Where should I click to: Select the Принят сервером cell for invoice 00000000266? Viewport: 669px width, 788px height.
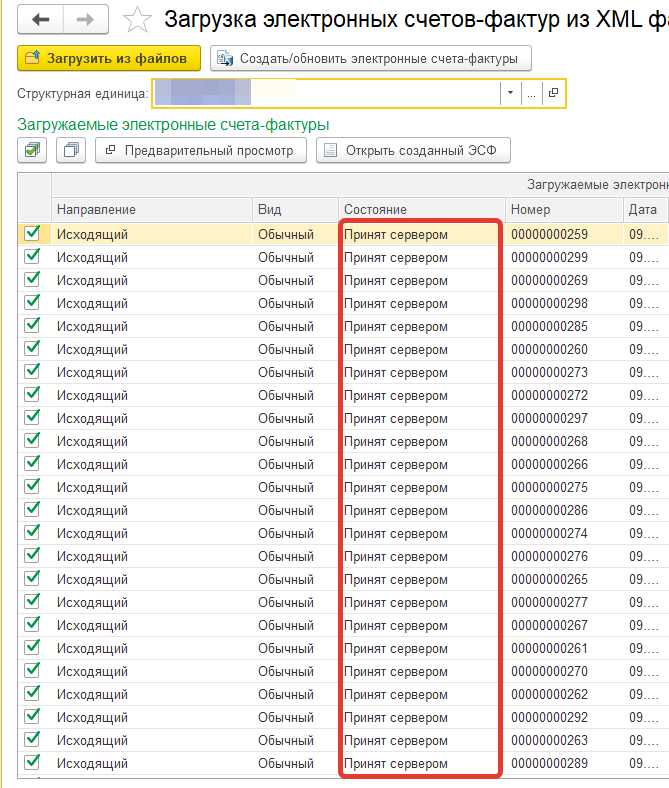coord(420,464)
